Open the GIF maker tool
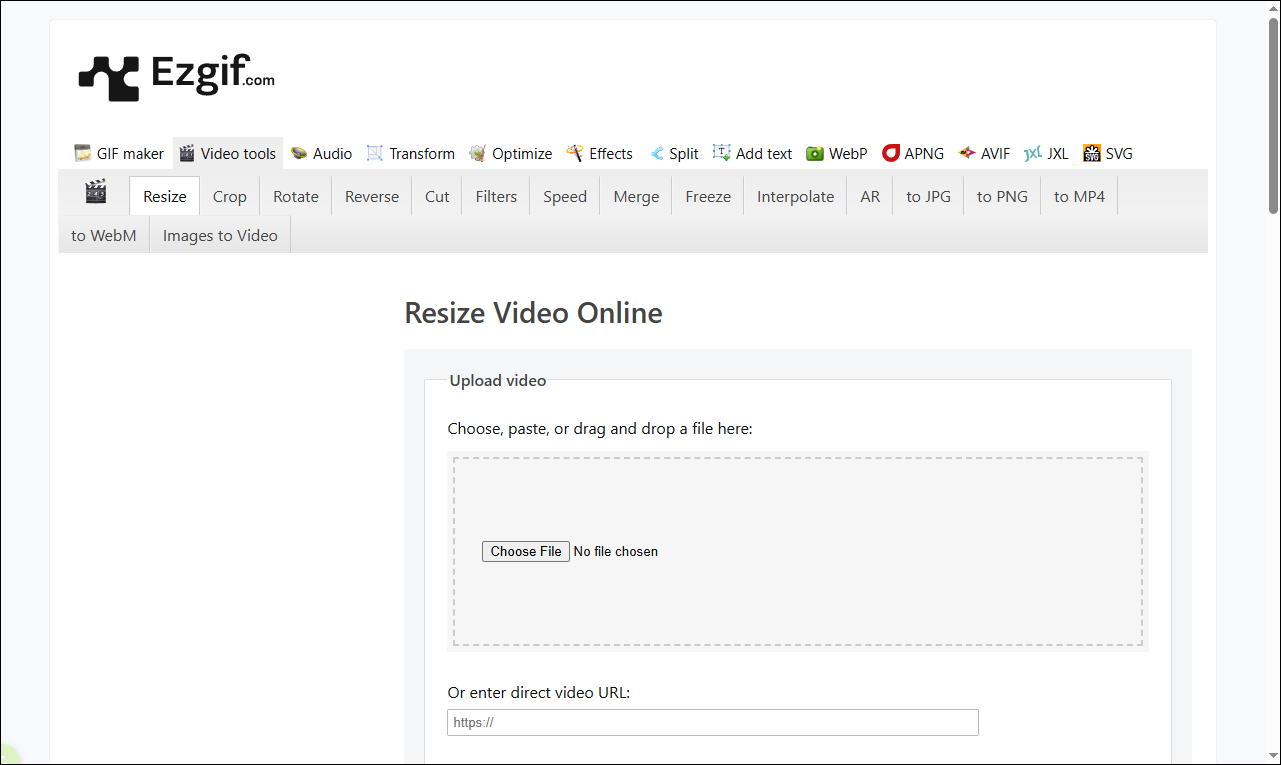This screenshot has height=765, width=1281. (x=118, y=153)
